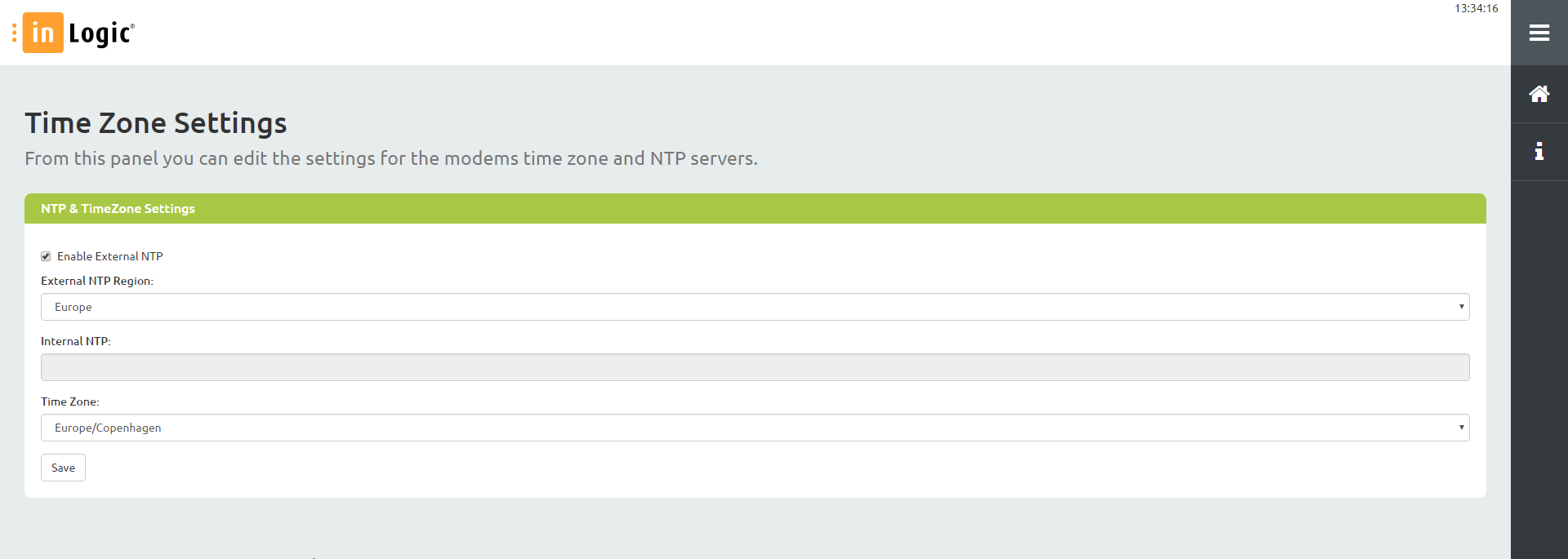Open the hamburger menu

tap(1539, 33)
